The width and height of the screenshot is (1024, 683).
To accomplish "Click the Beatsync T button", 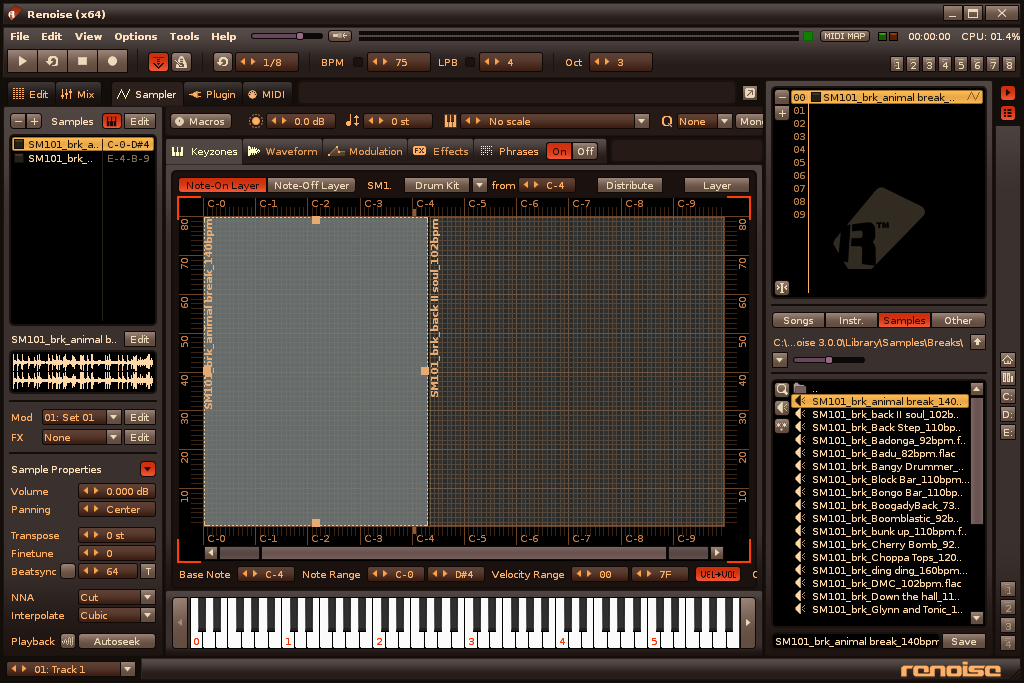I will pos(148,571).
